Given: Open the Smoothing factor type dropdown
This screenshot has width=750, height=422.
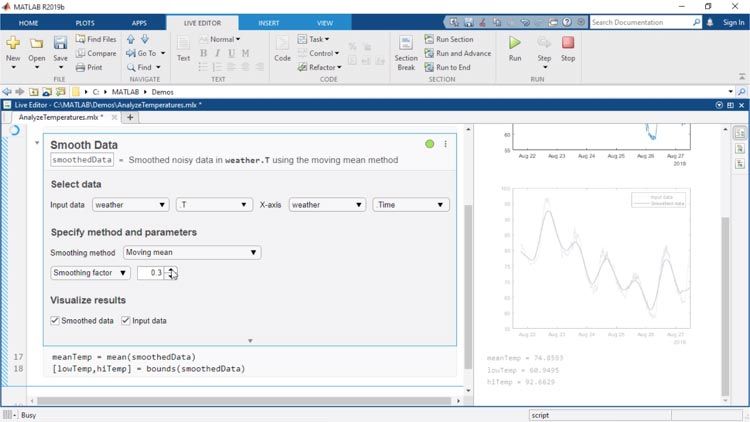Looking at the screenshot, I should point(90,273).
